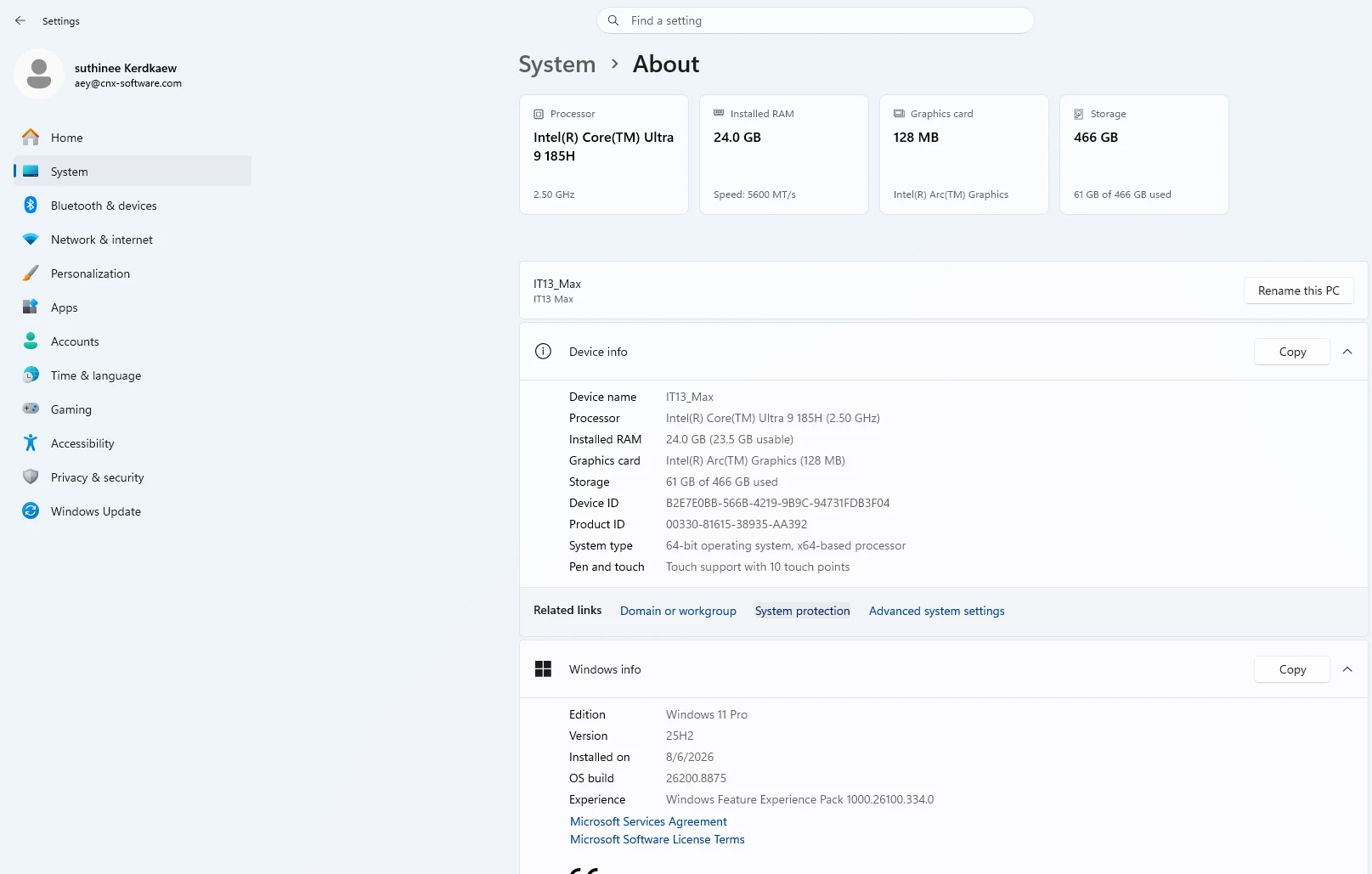1372x874 pixels.
Task: Click the Personalization paintbrush icon
Action: [31, 273]
